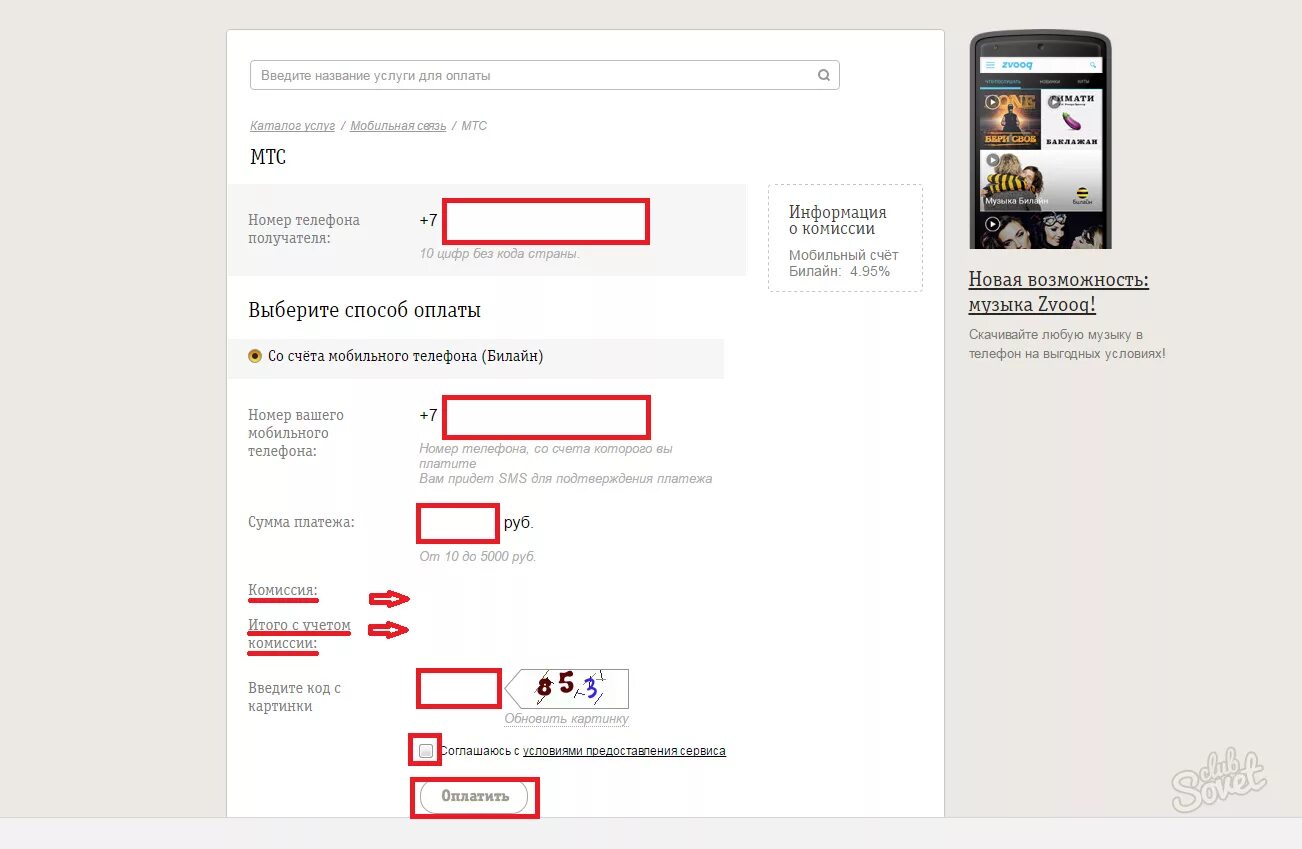
Task: Open the Zvooq phone promo image
Action: click(x=1040, y=140)
